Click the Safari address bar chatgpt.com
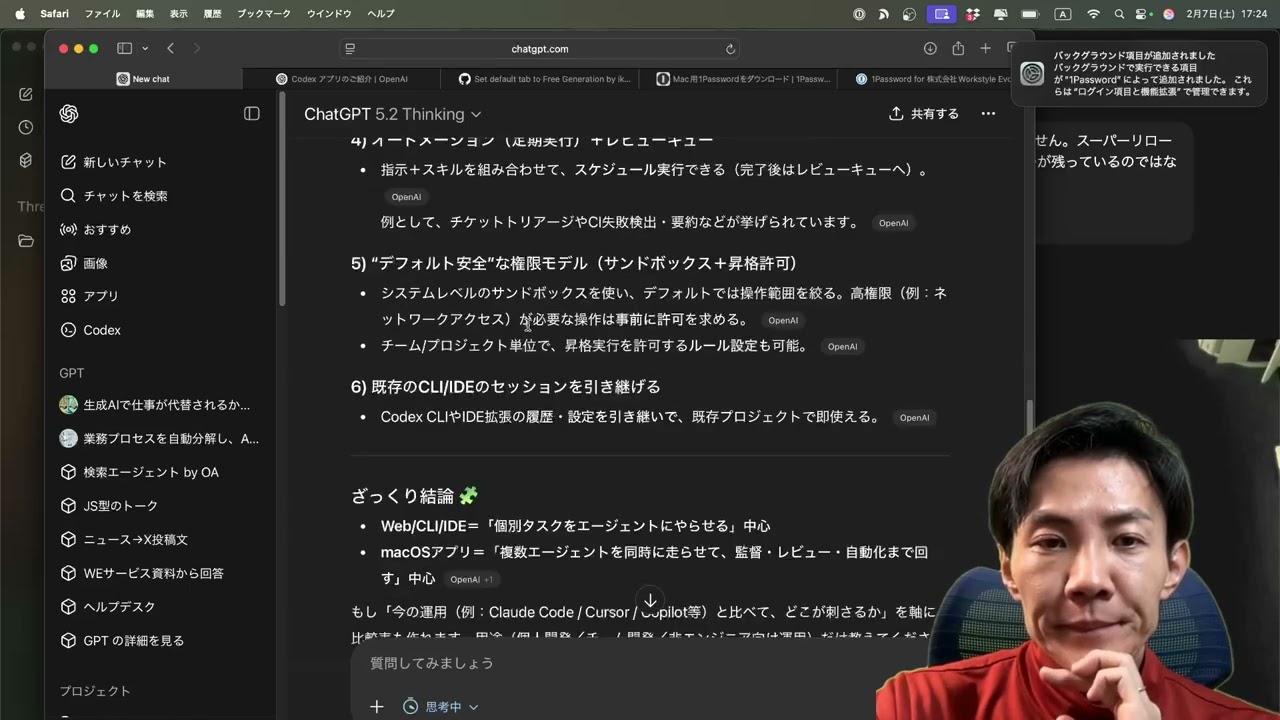 [x=540, y=49]
